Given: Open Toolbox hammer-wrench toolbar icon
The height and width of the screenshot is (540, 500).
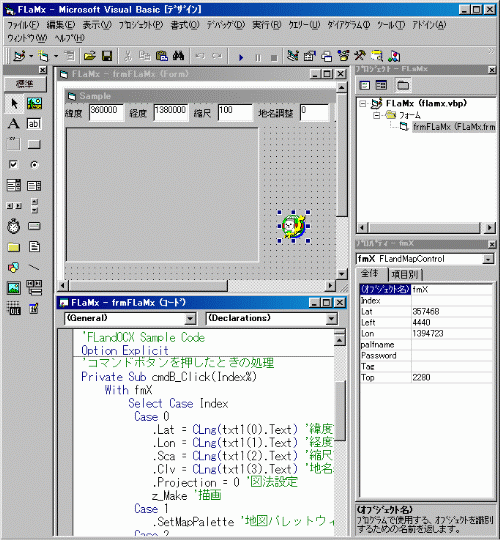Looking at the screenshot, I should point(360,56).
